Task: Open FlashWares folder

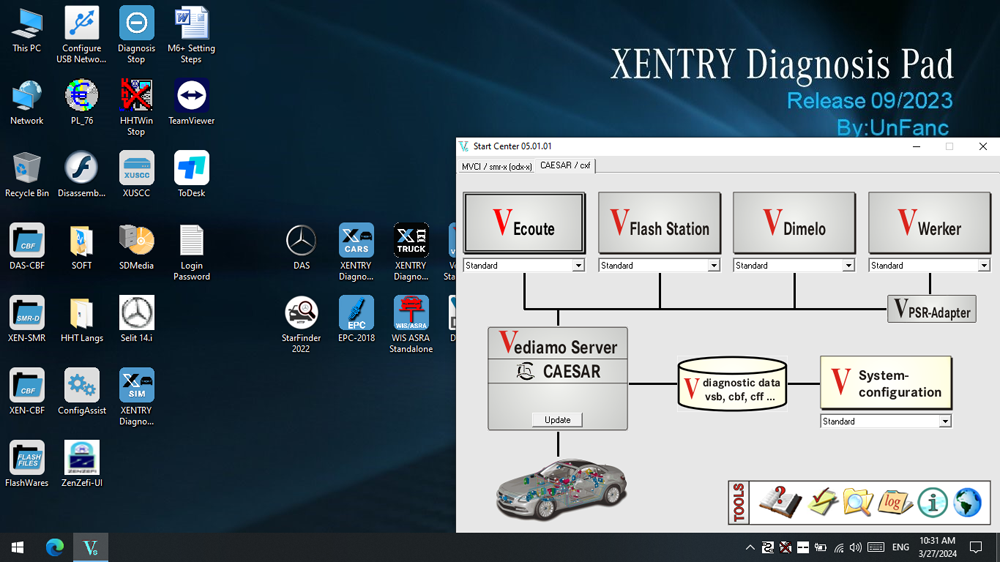Action: 27,464
